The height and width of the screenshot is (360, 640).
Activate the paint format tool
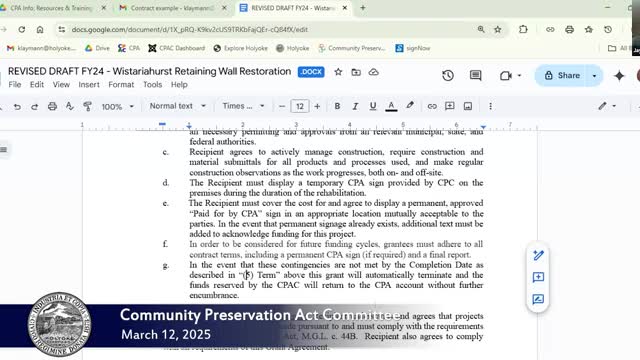click(x=87, y=107)
